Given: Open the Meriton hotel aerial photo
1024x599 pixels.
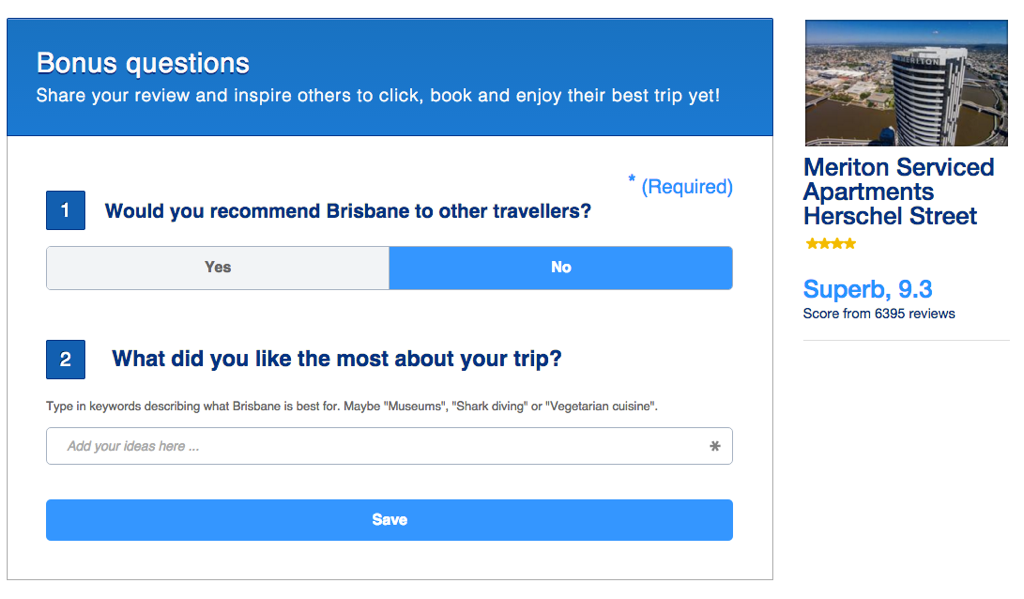Looking at the screenshot, I should coord(906,83).
